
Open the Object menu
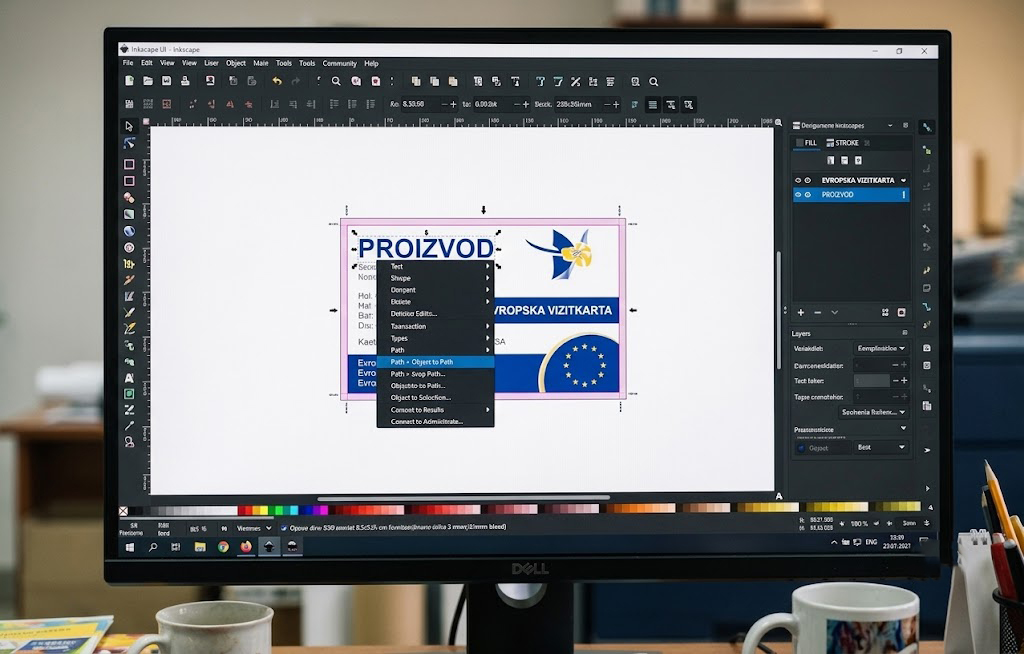[236, 63]
